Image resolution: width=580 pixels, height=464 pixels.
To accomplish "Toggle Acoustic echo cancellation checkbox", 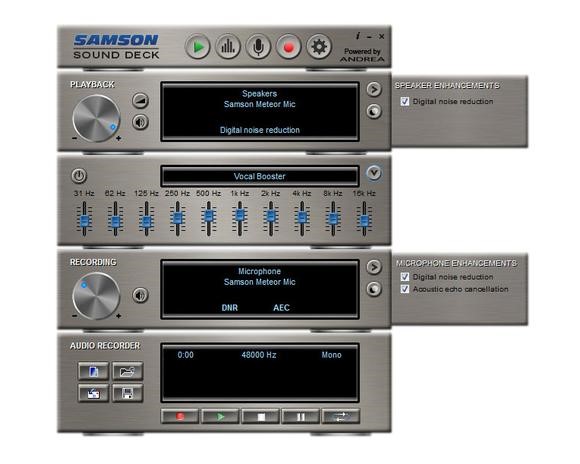I will pyautogui.click(x=405, y=289).
